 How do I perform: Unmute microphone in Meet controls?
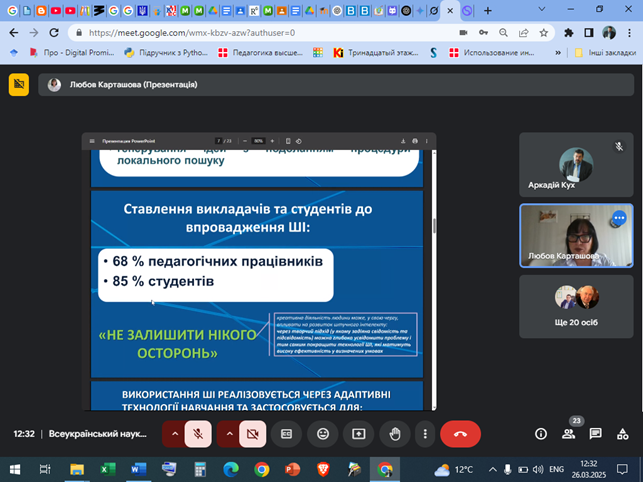pos(200,434)
